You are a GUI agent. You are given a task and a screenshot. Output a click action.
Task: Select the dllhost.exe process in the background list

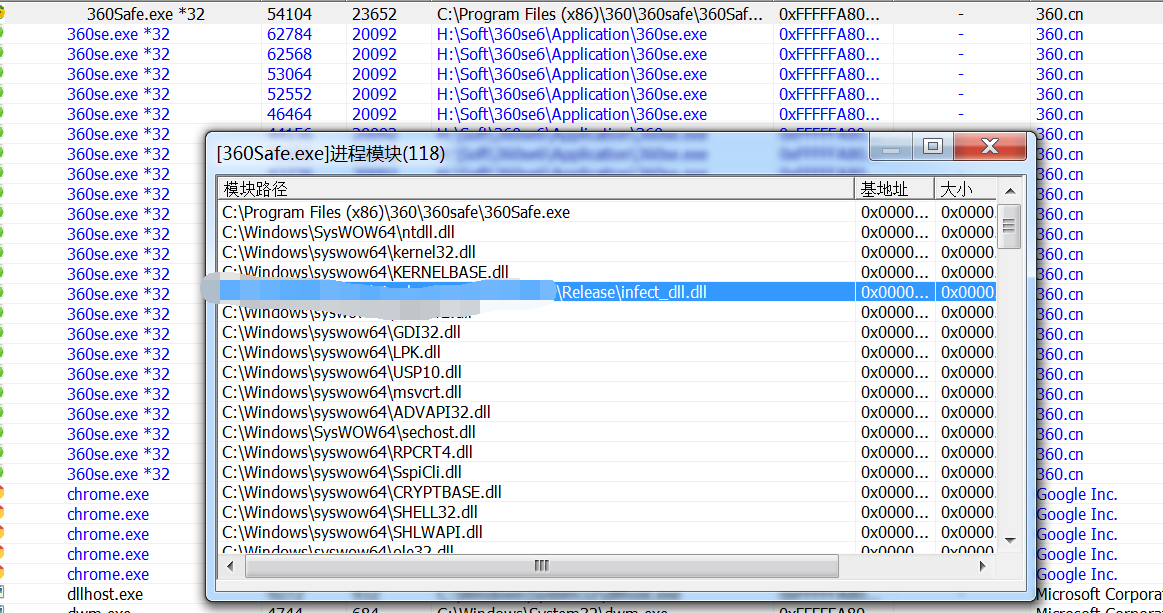pyautogui.click(x=105, y=594)
